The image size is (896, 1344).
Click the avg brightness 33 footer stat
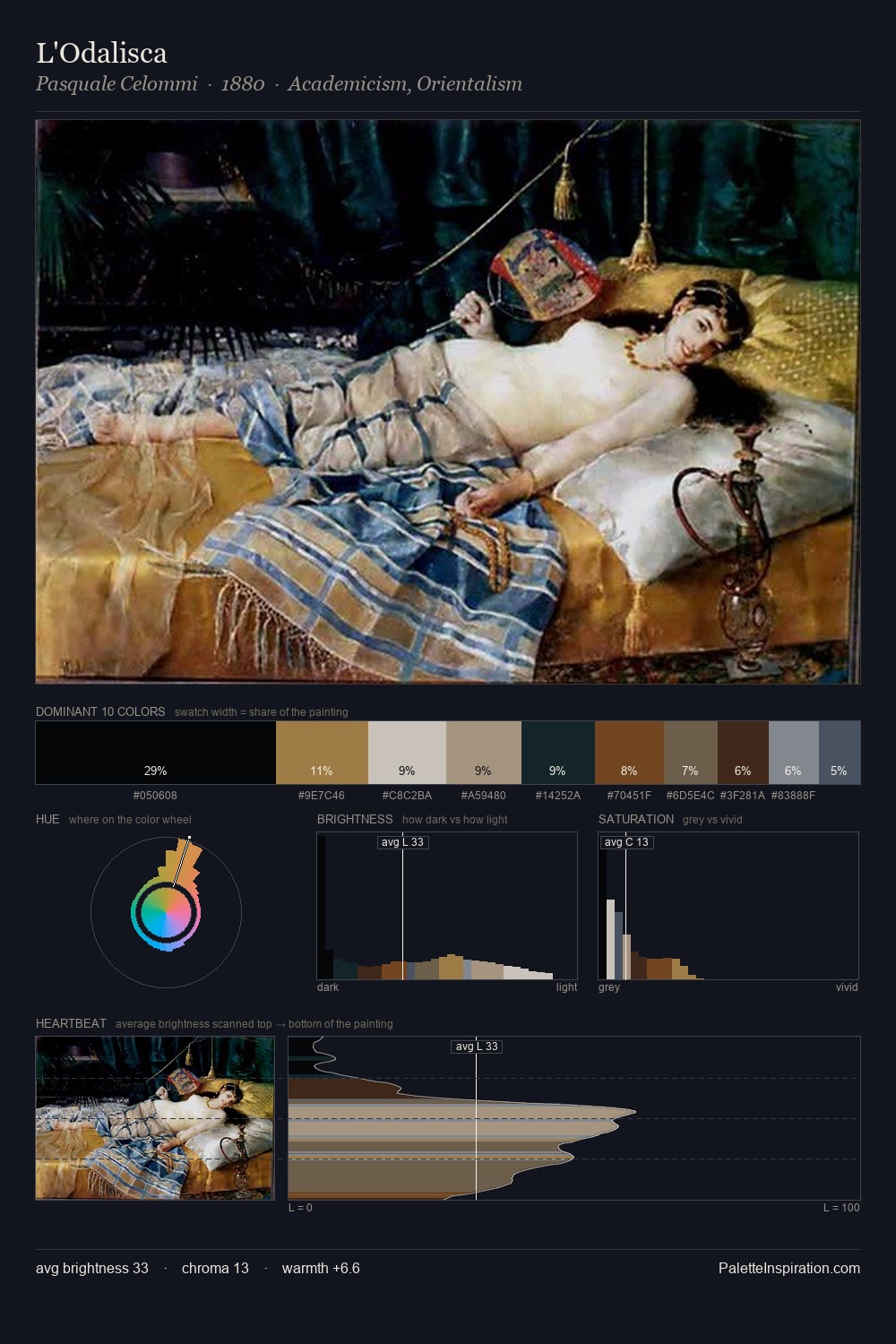coord(92,1269)
